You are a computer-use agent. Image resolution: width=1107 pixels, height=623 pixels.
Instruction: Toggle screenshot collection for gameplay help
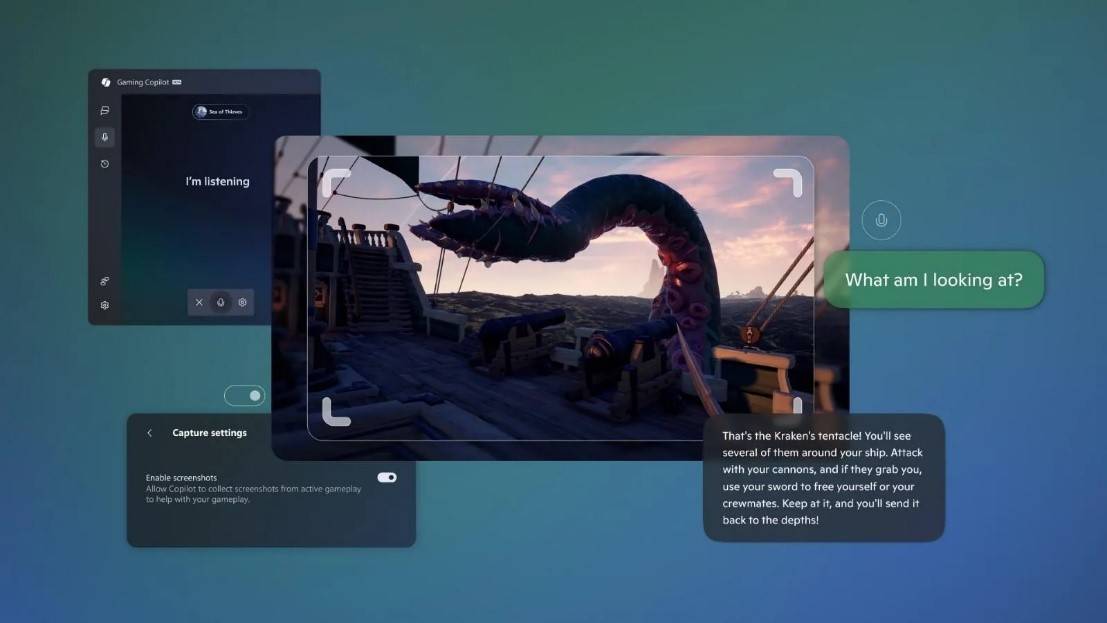click(x=388, y=477)
